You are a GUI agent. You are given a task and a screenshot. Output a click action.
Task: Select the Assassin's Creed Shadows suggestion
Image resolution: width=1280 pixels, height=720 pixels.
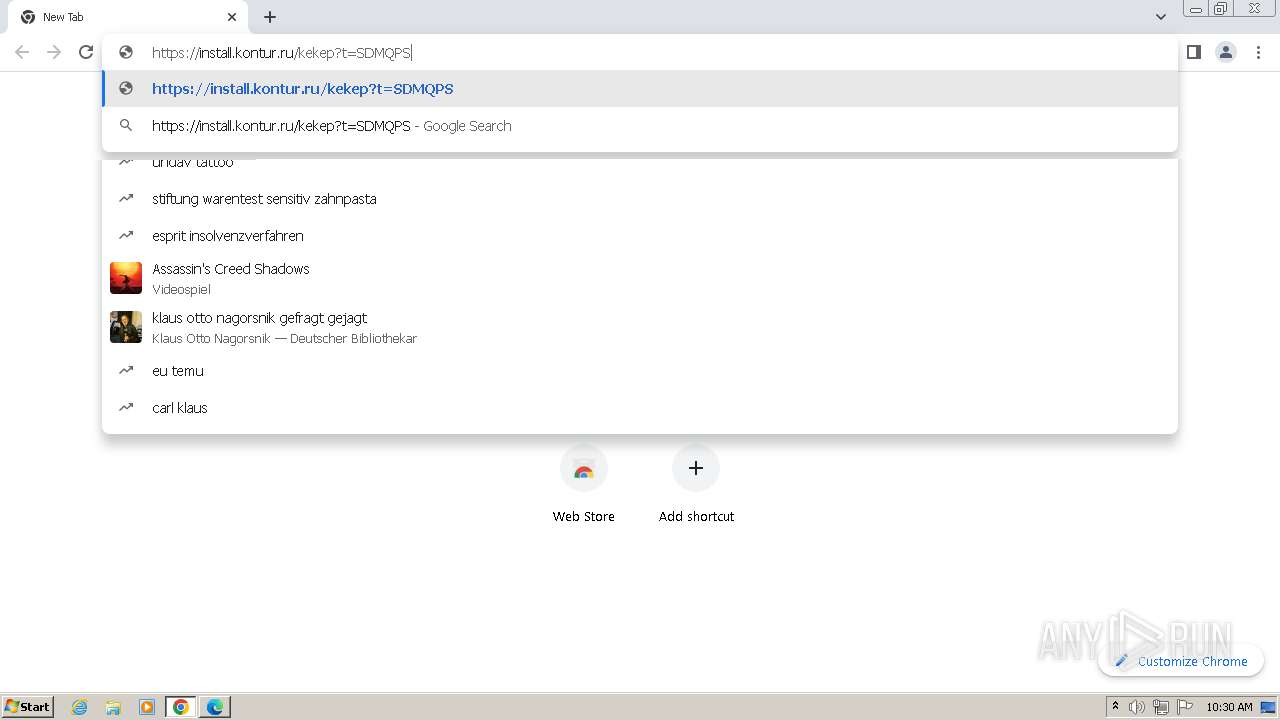point(640,278)
